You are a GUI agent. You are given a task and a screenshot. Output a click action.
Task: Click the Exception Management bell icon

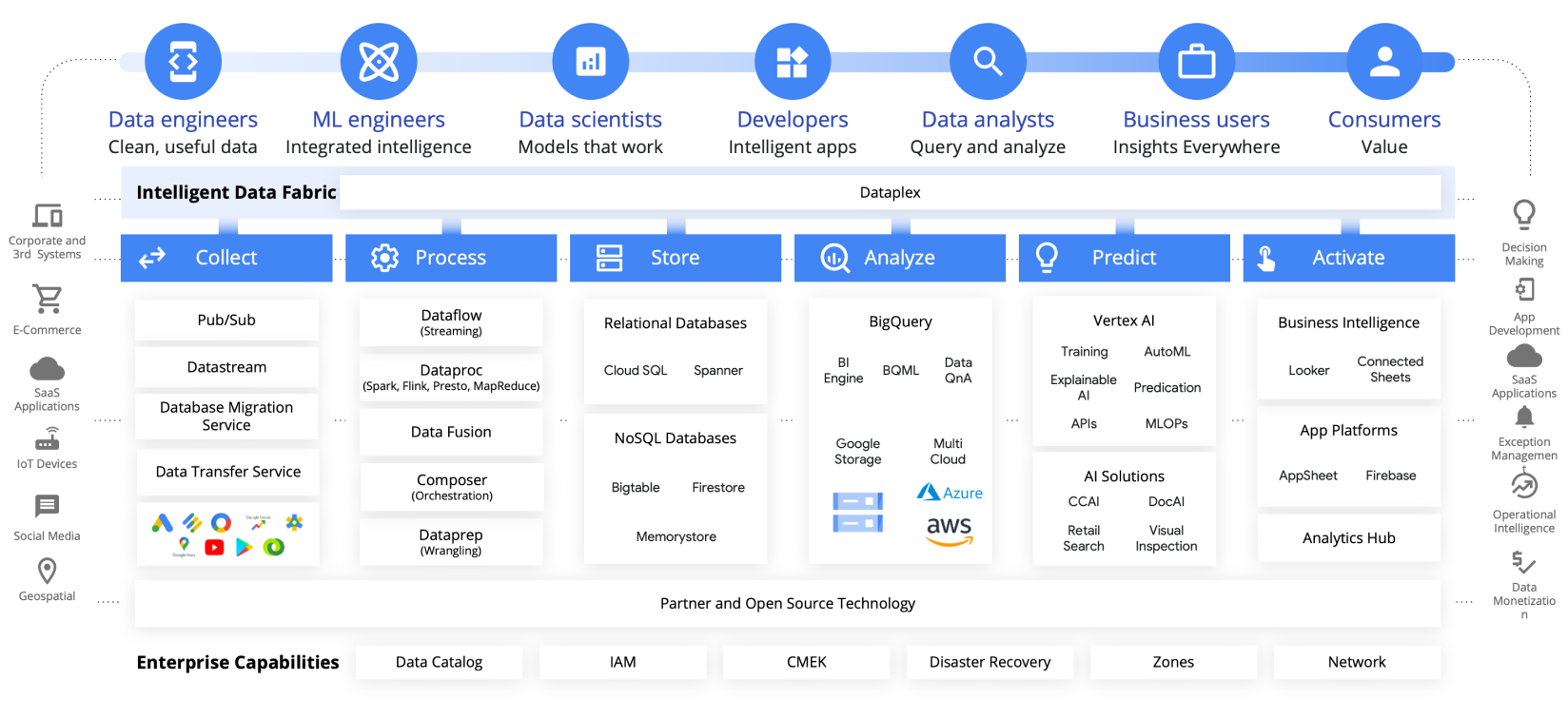(x=1524, y=418)
